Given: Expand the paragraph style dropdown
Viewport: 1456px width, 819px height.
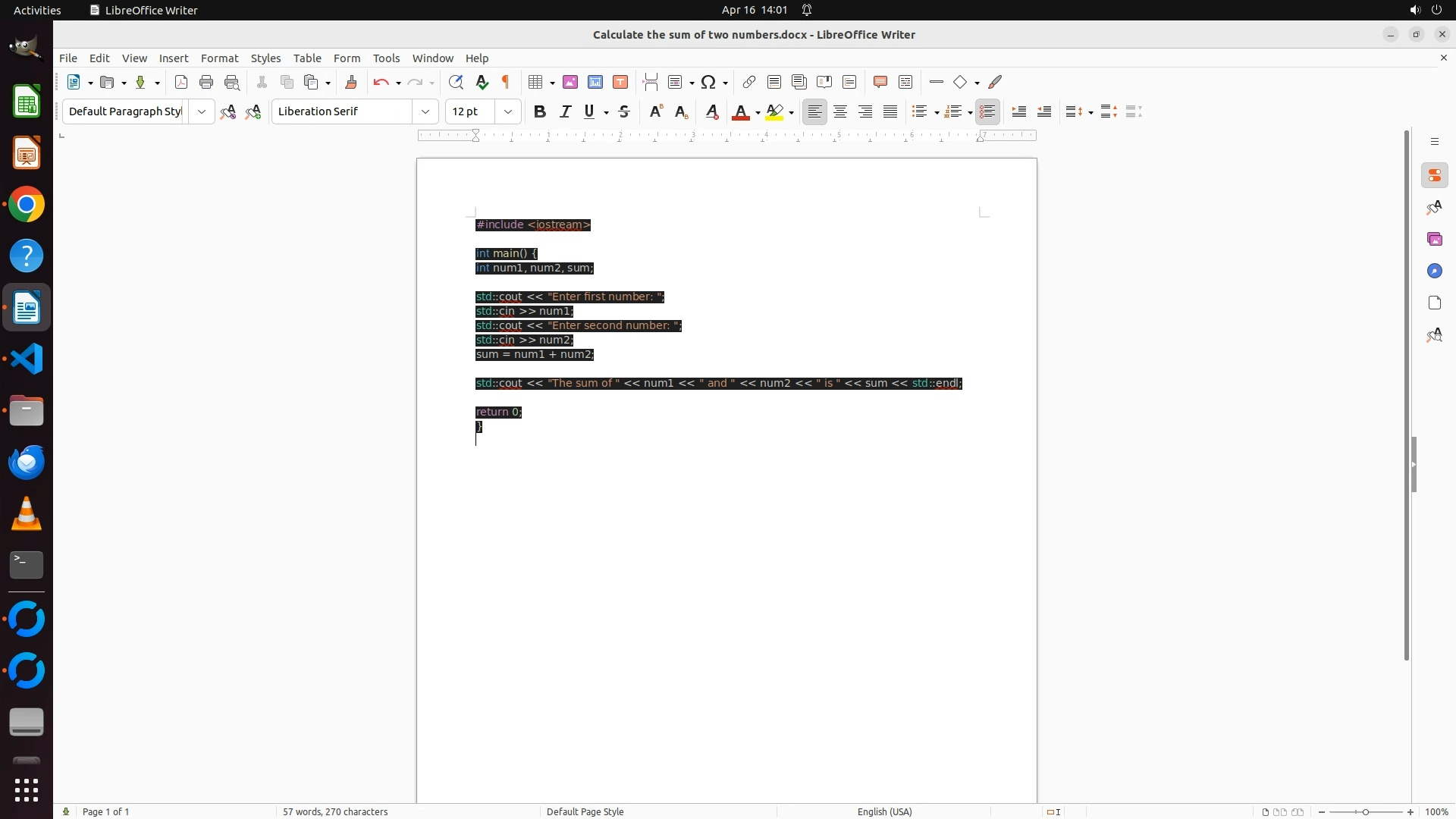Looking at the screenshot, I should pyautogui.click(x=202, y=111).
